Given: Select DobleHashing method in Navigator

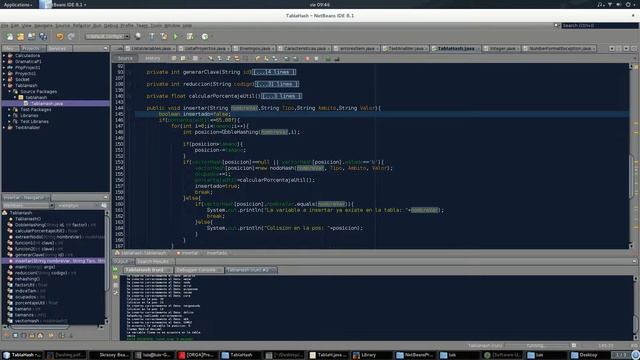Looking at the screenshot, I should [51, 225].
